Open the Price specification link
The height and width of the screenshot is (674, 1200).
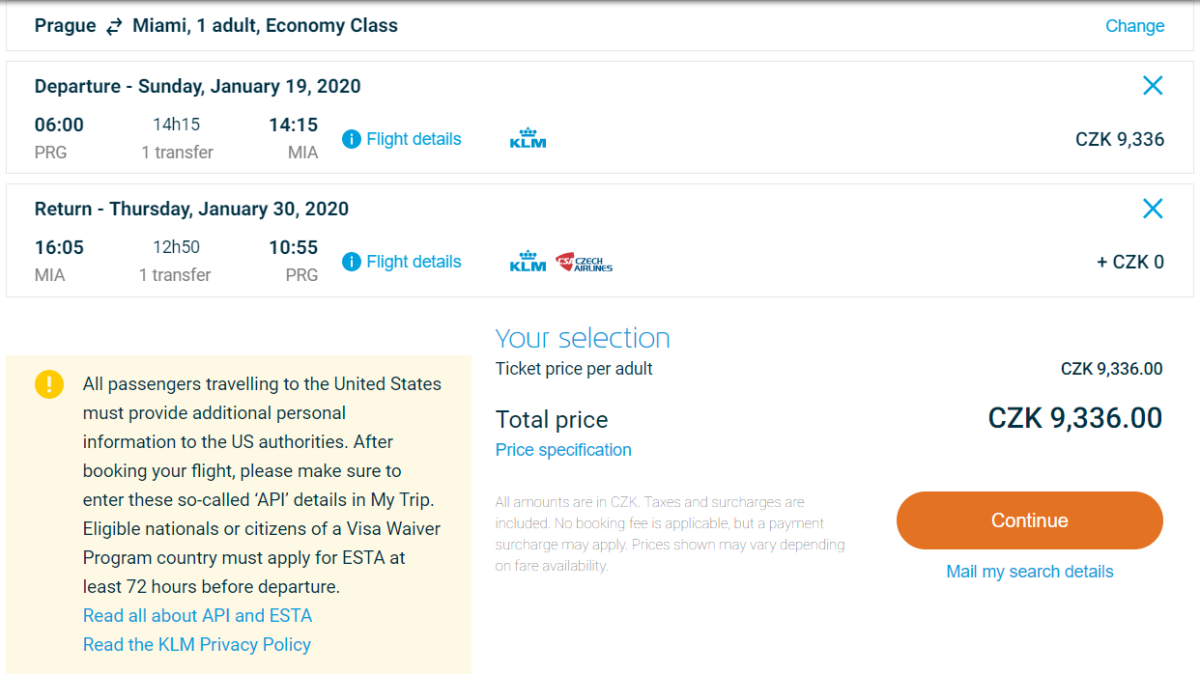(563, 450)
